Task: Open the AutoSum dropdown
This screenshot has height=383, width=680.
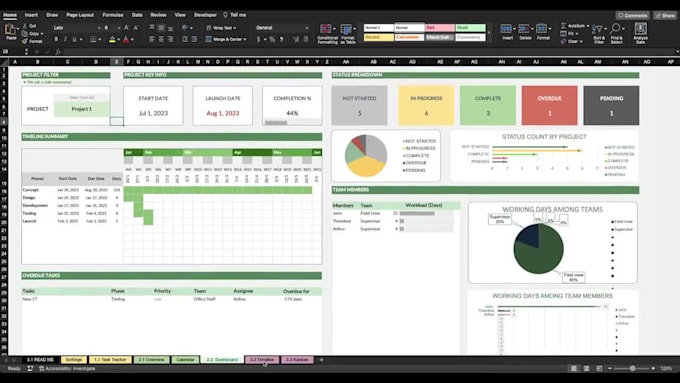Action: pyautogui.click(x=588, y=26)
